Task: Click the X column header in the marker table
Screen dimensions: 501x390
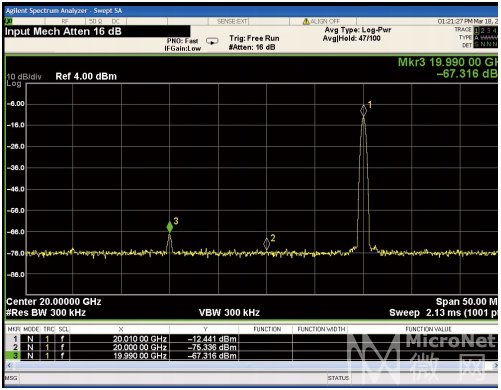Action: [x=121, y=329]
